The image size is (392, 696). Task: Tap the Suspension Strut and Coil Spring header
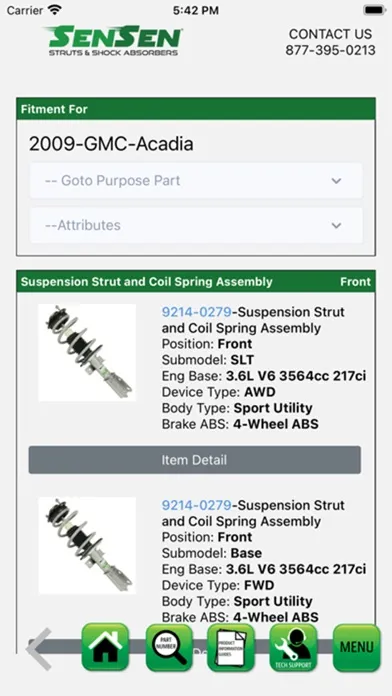click(147, 282)
